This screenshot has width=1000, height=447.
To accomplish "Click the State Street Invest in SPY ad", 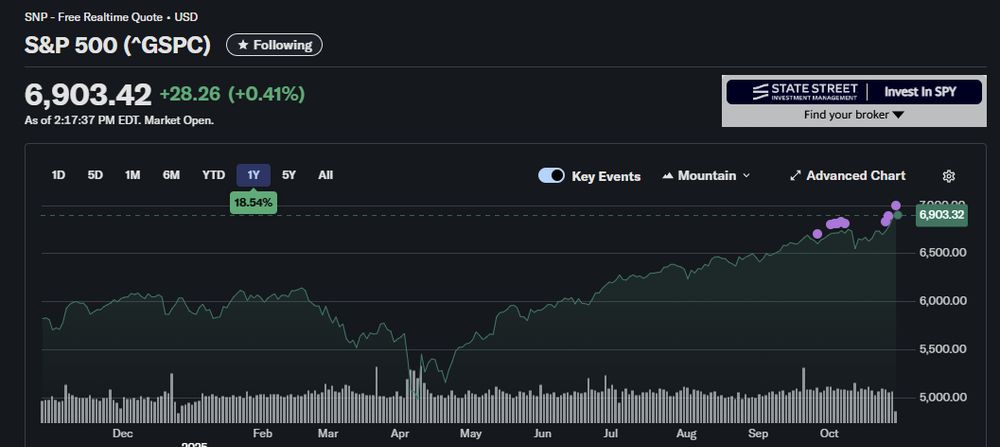I will (x=853, y=91).
